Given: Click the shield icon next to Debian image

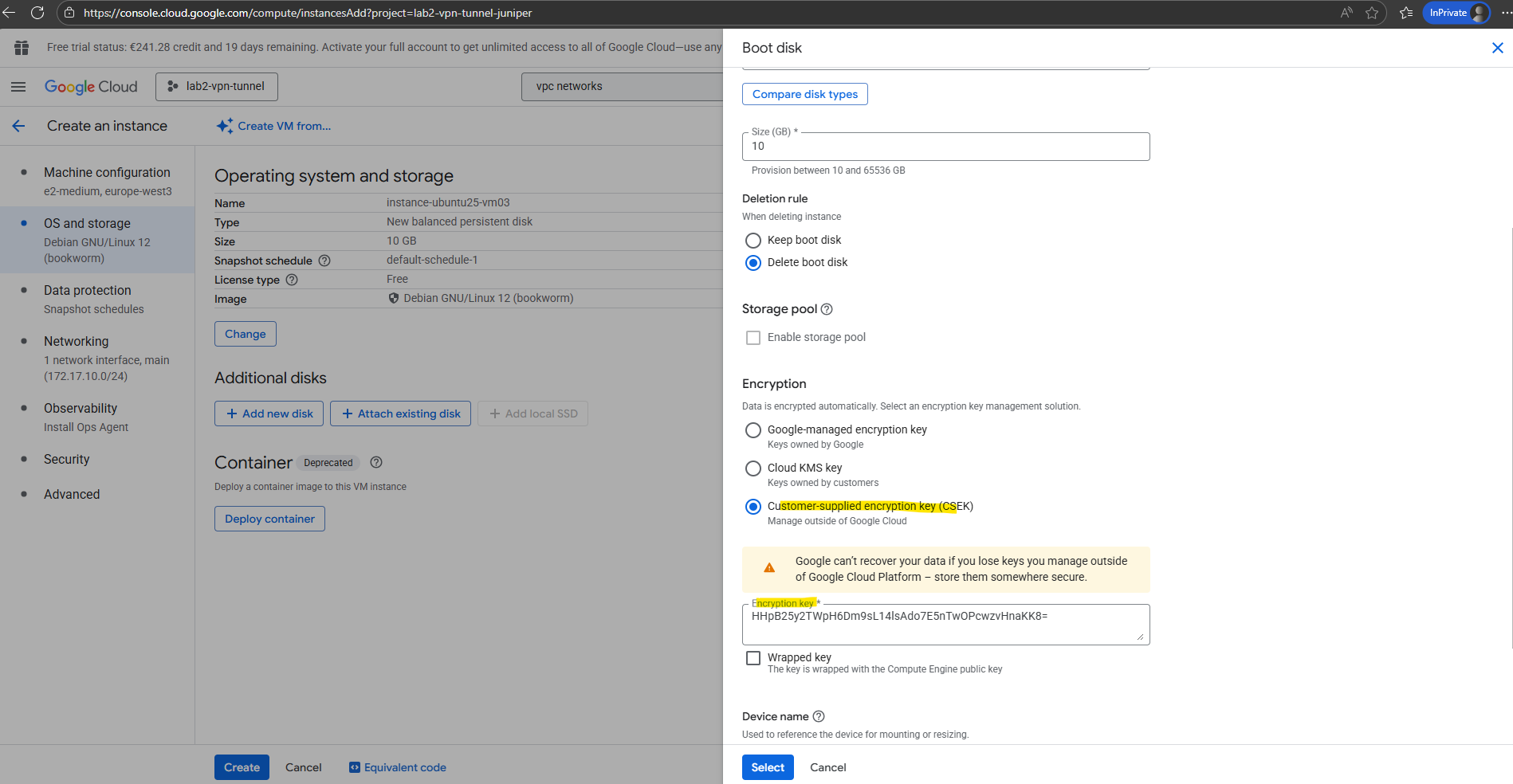Looking at the screenshot, I should (394, 299).
